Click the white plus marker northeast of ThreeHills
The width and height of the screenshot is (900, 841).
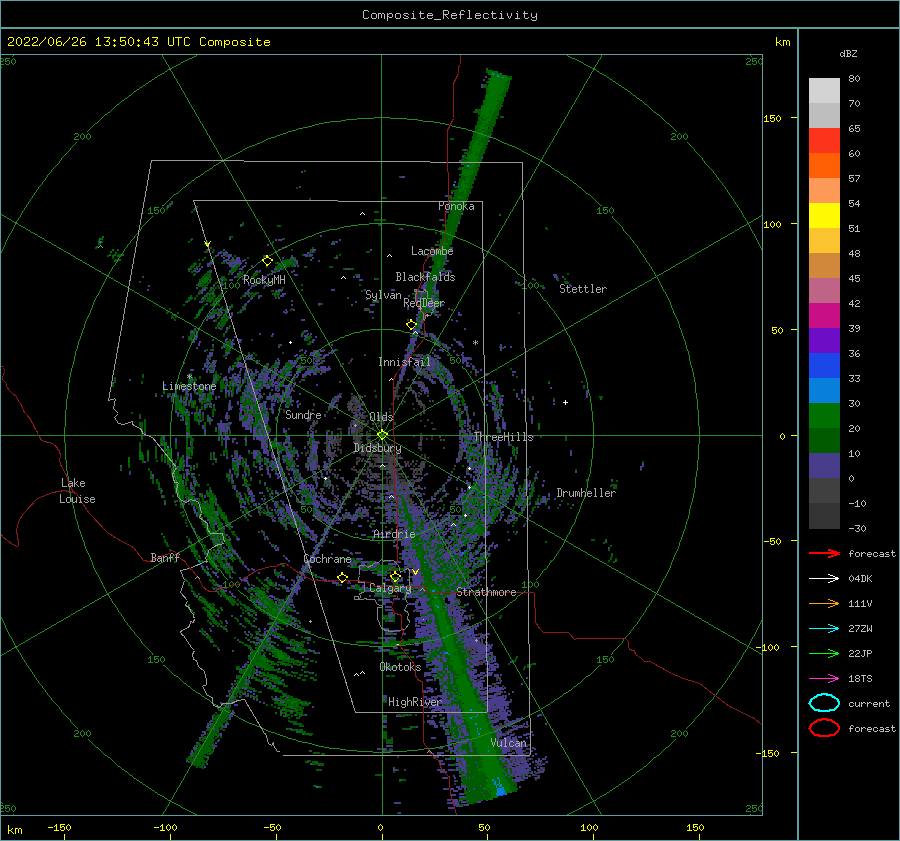pos(565,402)
